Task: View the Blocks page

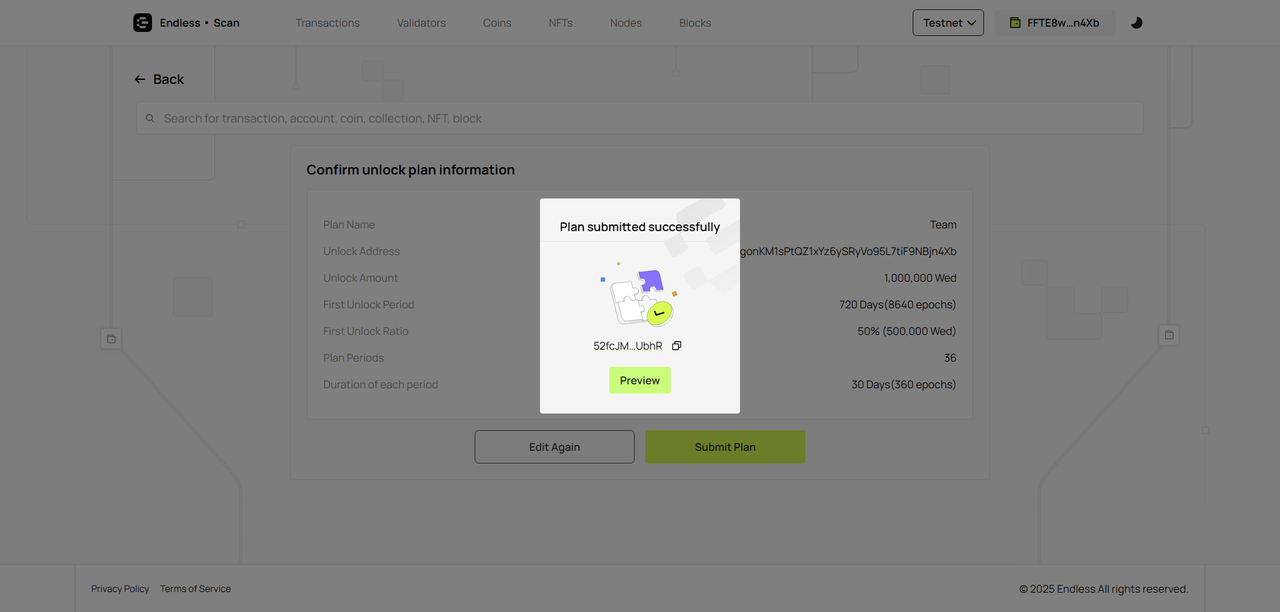Action: 695,22
